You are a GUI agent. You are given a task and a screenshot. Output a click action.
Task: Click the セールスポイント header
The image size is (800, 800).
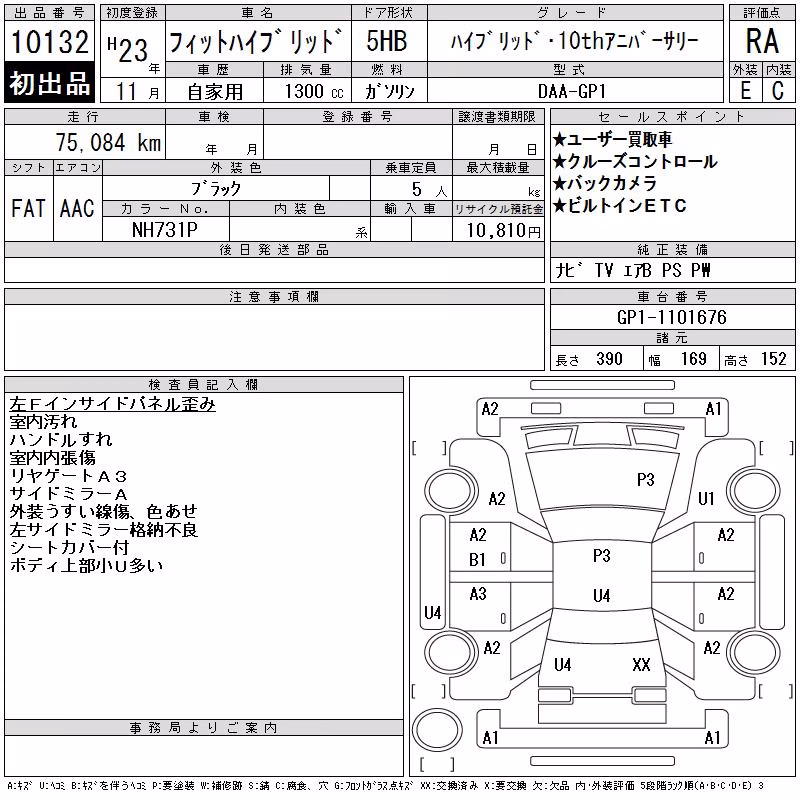tap(672, 117)
